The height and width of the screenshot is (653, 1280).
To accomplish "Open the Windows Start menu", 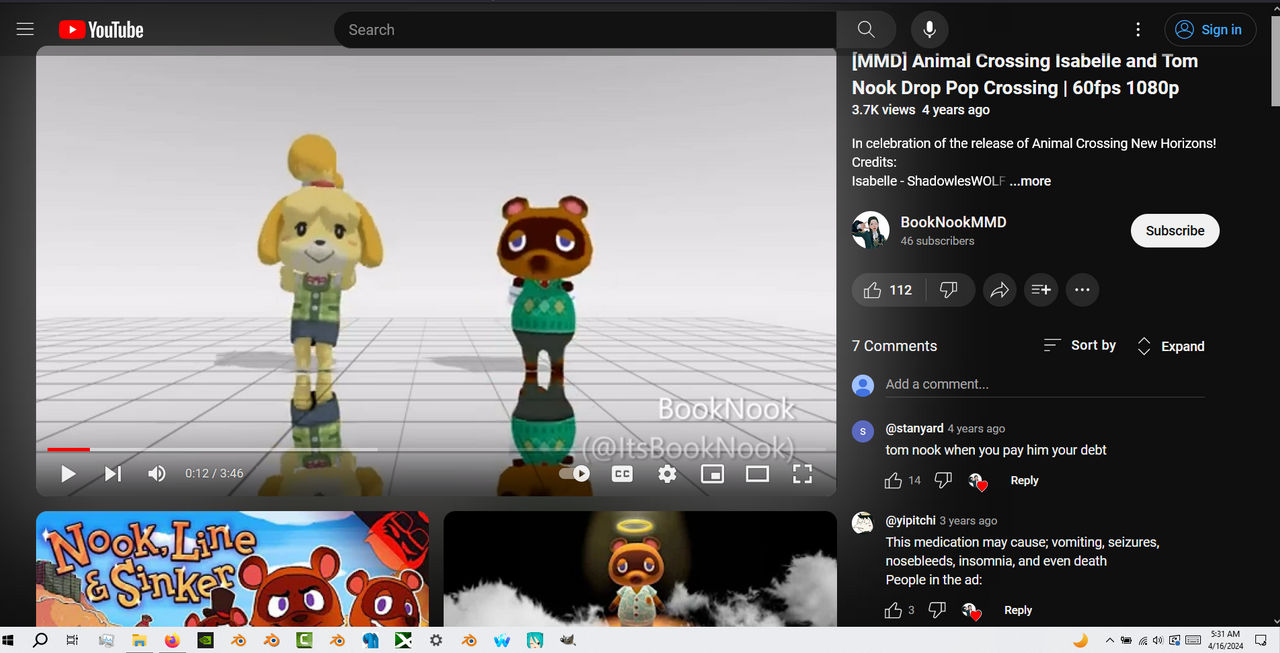I will pyautogui.click(x=10, y=640).
